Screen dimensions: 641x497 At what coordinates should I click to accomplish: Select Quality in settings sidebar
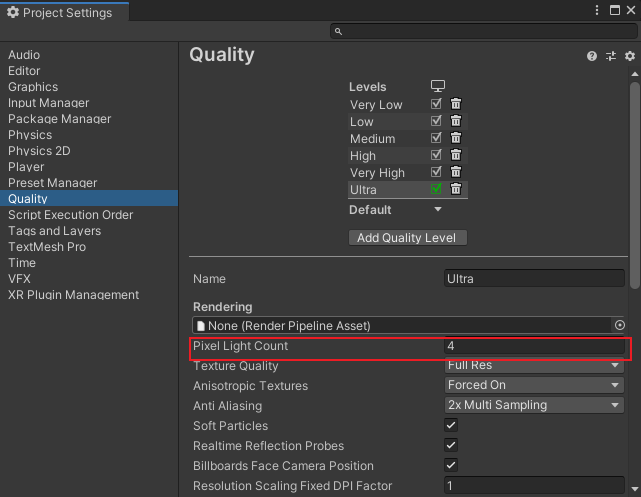coord(89,198)
